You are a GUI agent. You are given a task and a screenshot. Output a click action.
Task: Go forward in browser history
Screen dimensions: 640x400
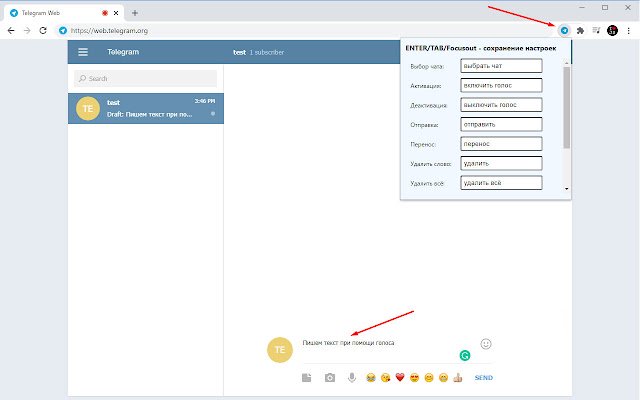click(x=27, y=31)
